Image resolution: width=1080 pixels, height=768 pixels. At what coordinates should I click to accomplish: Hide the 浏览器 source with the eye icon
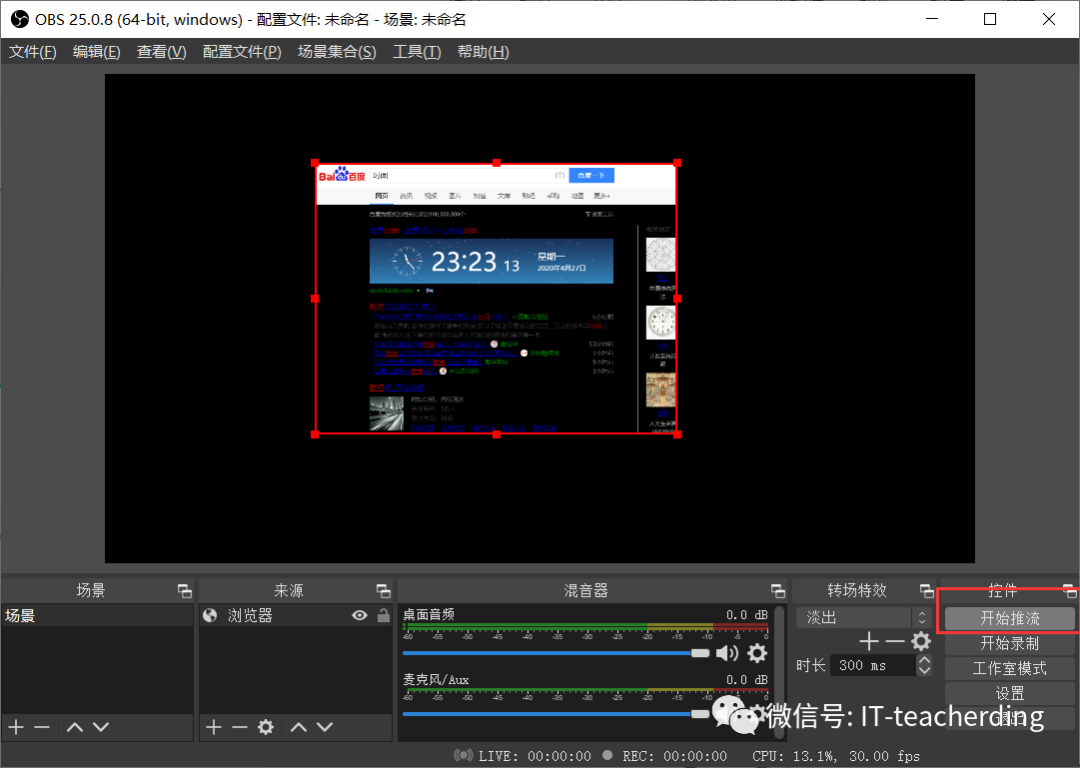pos(360,615)
